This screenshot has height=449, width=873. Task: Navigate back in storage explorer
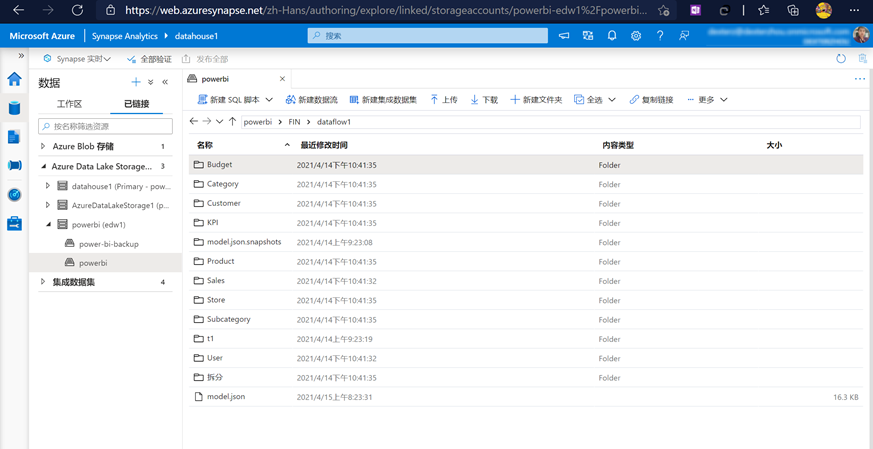coord(194,121)
